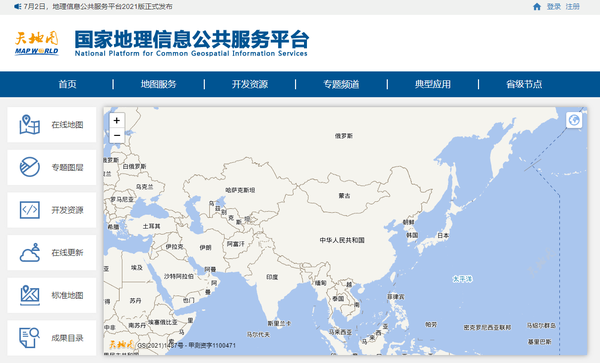Open the 首页 navigation tab
This screenshot has width=600, height=363.
click(67, 84)
